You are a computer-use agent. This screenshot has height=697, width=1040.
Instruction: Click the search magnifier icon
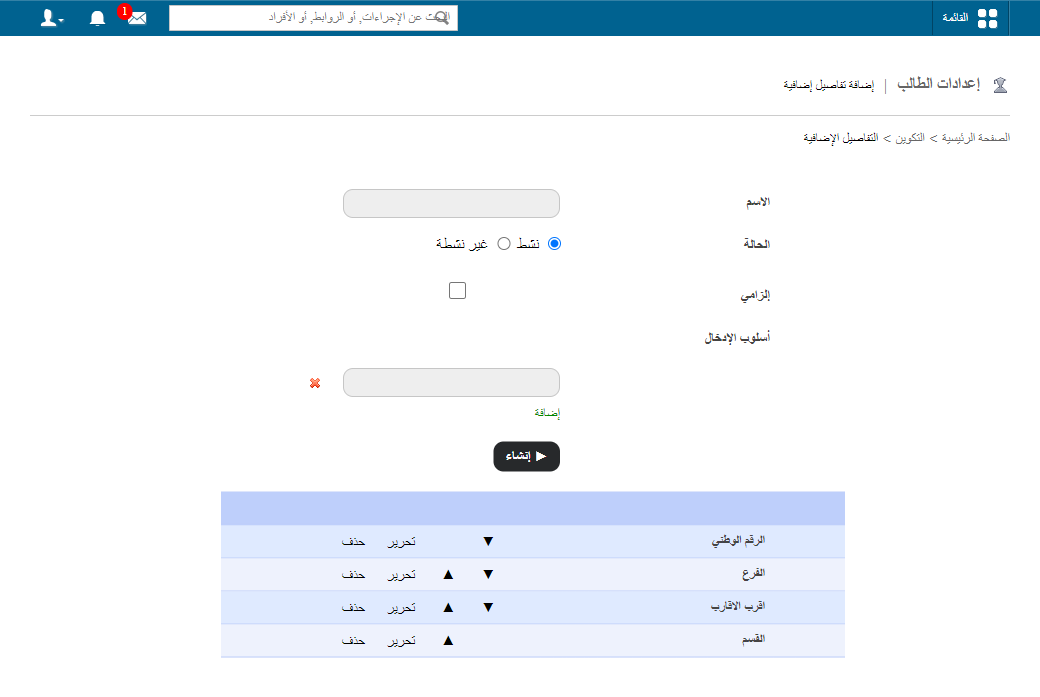(x=440, y=18)
